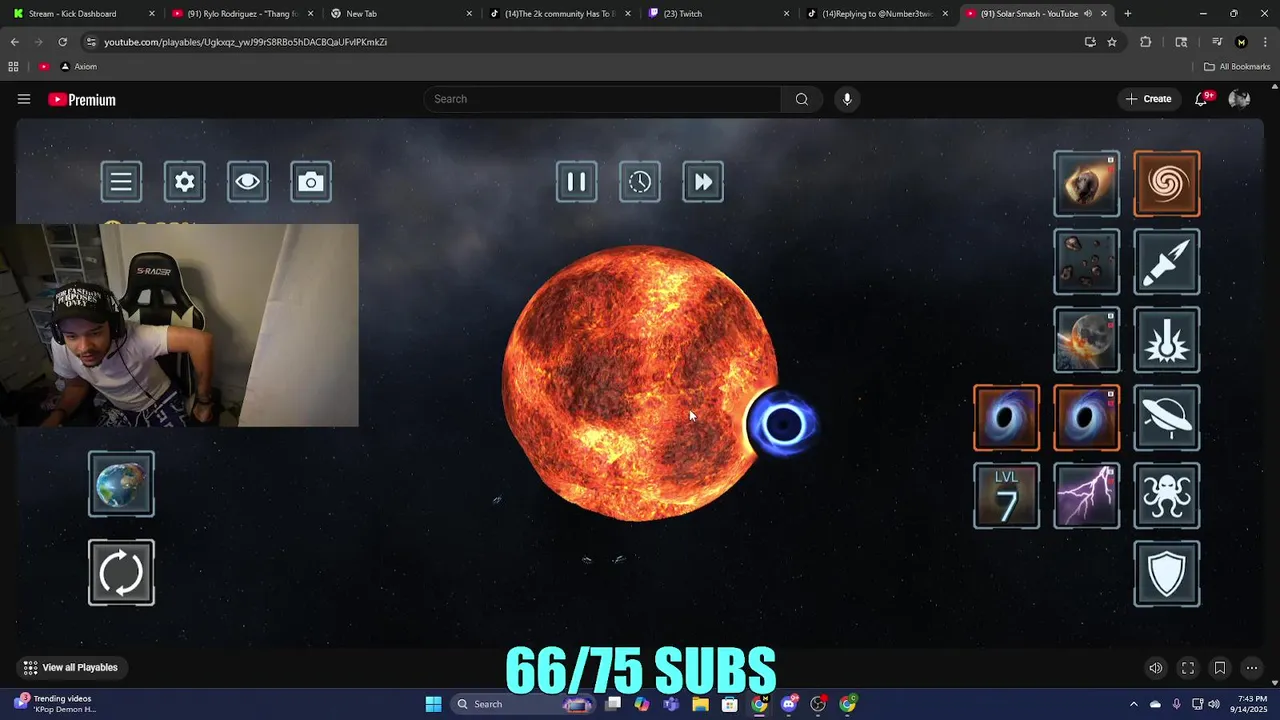Open the playable's more options menu
The height and width of the screenshot is (720, 1280).
point(1252,668)
